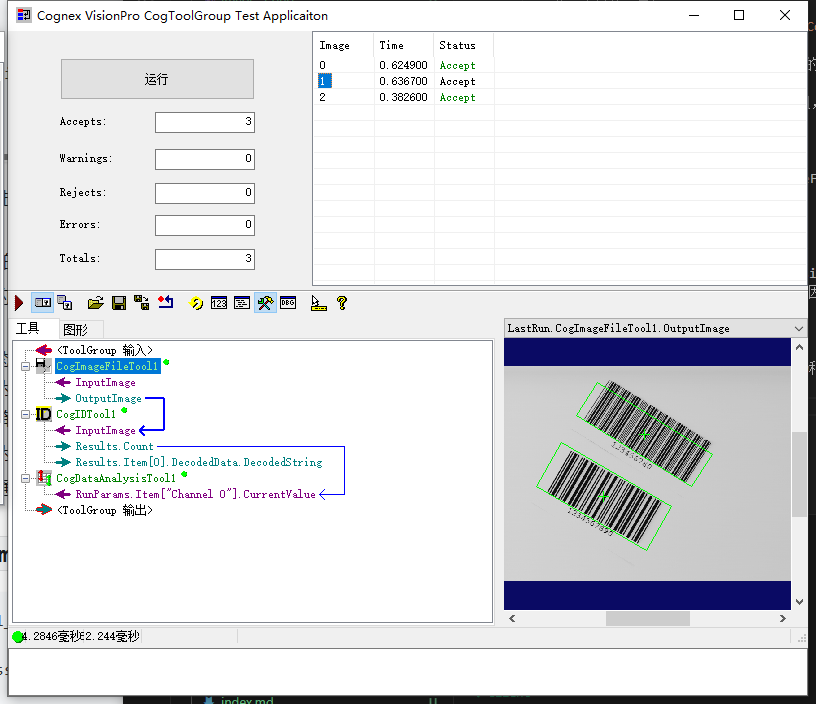Open the floating image display window icon

click(65, 303)
